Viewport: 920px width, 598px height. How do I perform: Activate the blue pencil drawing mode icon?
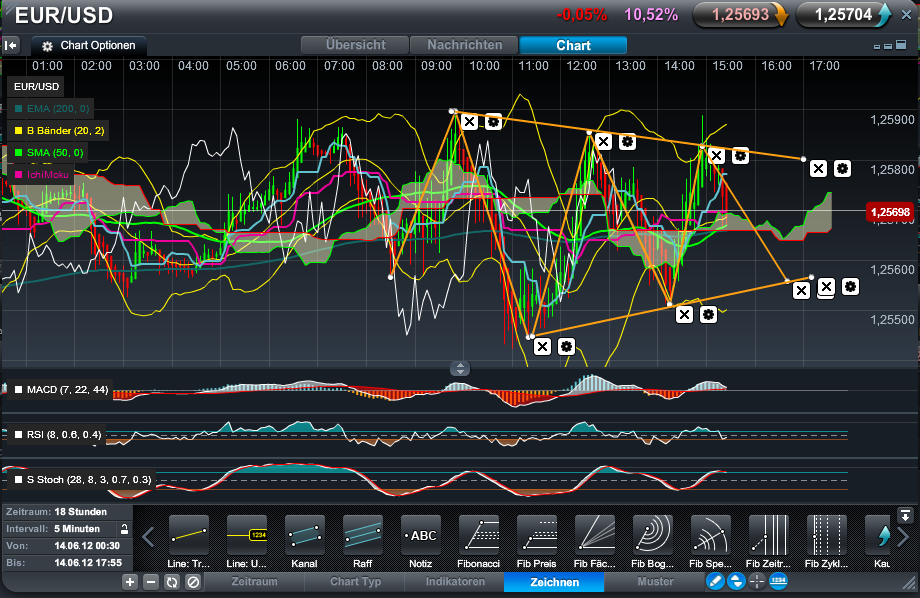coord(715,582)
